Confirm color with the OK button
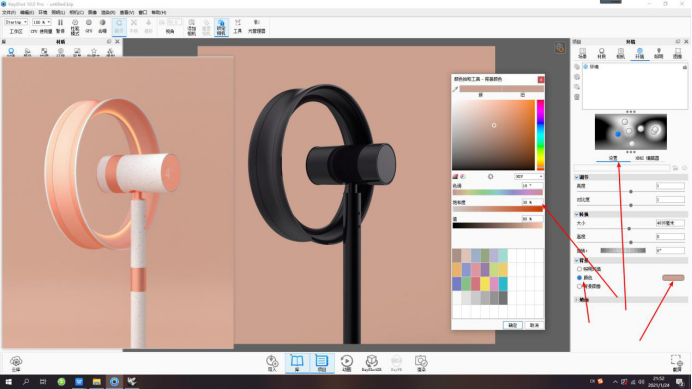Viewport: 692px width, 389px height. click(x=512, y=325)
